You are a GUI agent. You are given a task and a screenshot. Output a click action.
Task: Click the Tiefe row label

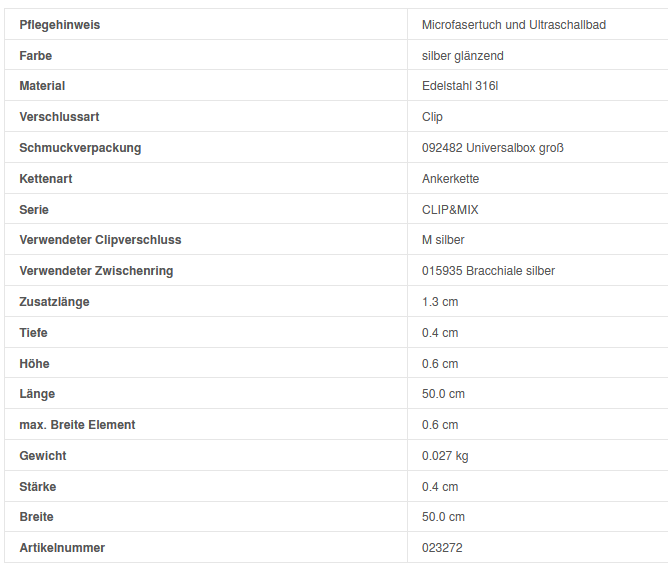pos(33,333)
